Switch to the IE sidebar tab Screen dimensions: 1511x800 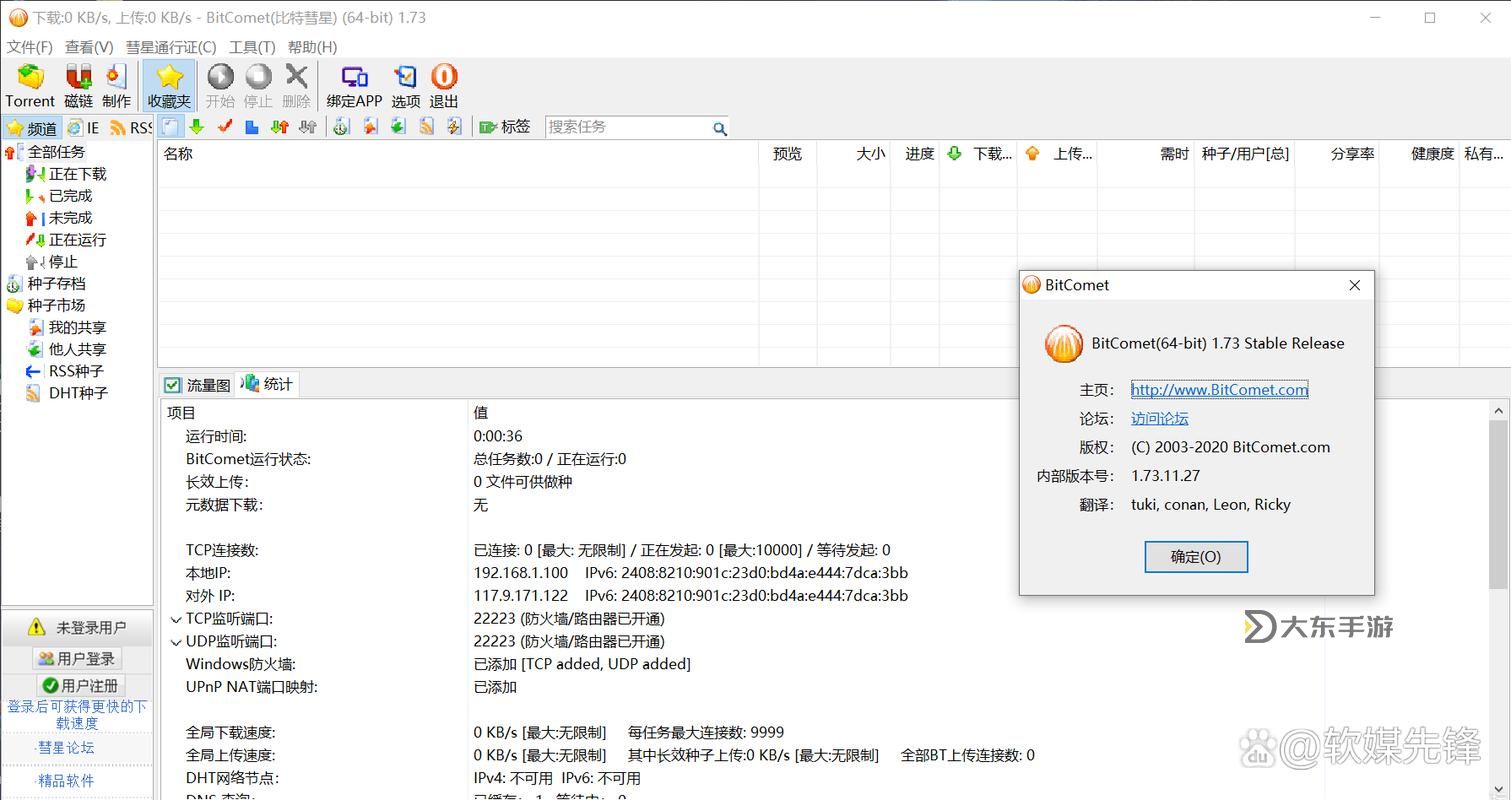(84, 128)
